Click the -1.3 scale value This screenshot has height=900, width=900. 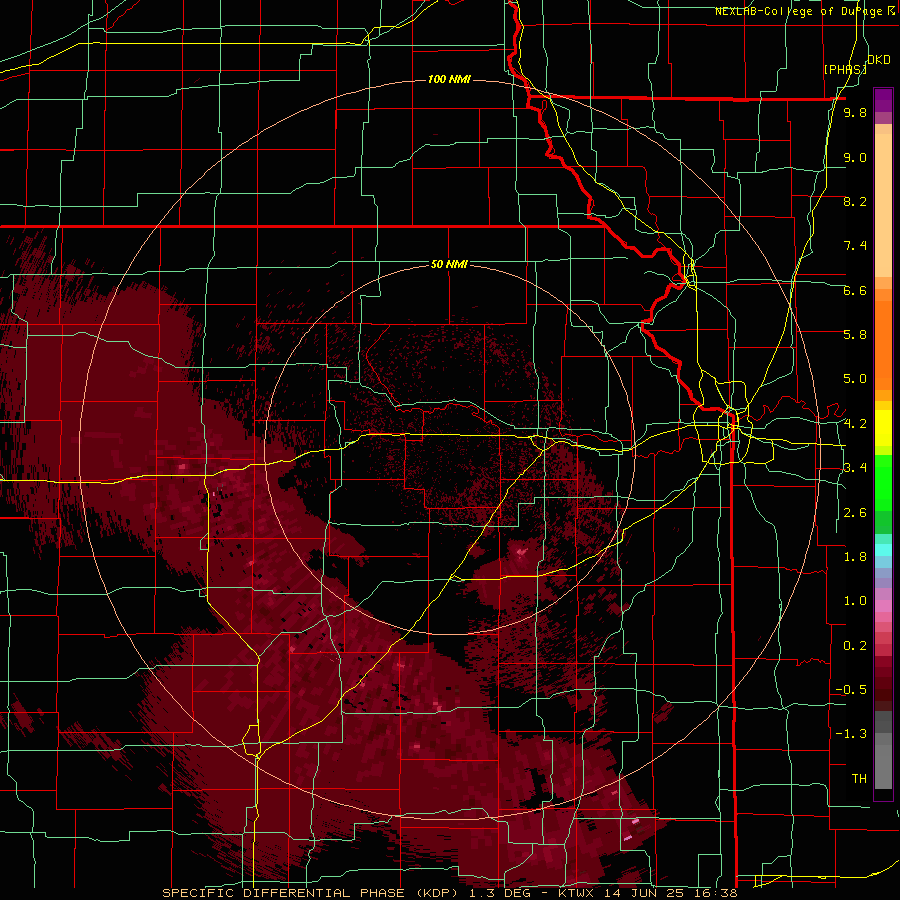coord(851,734)
